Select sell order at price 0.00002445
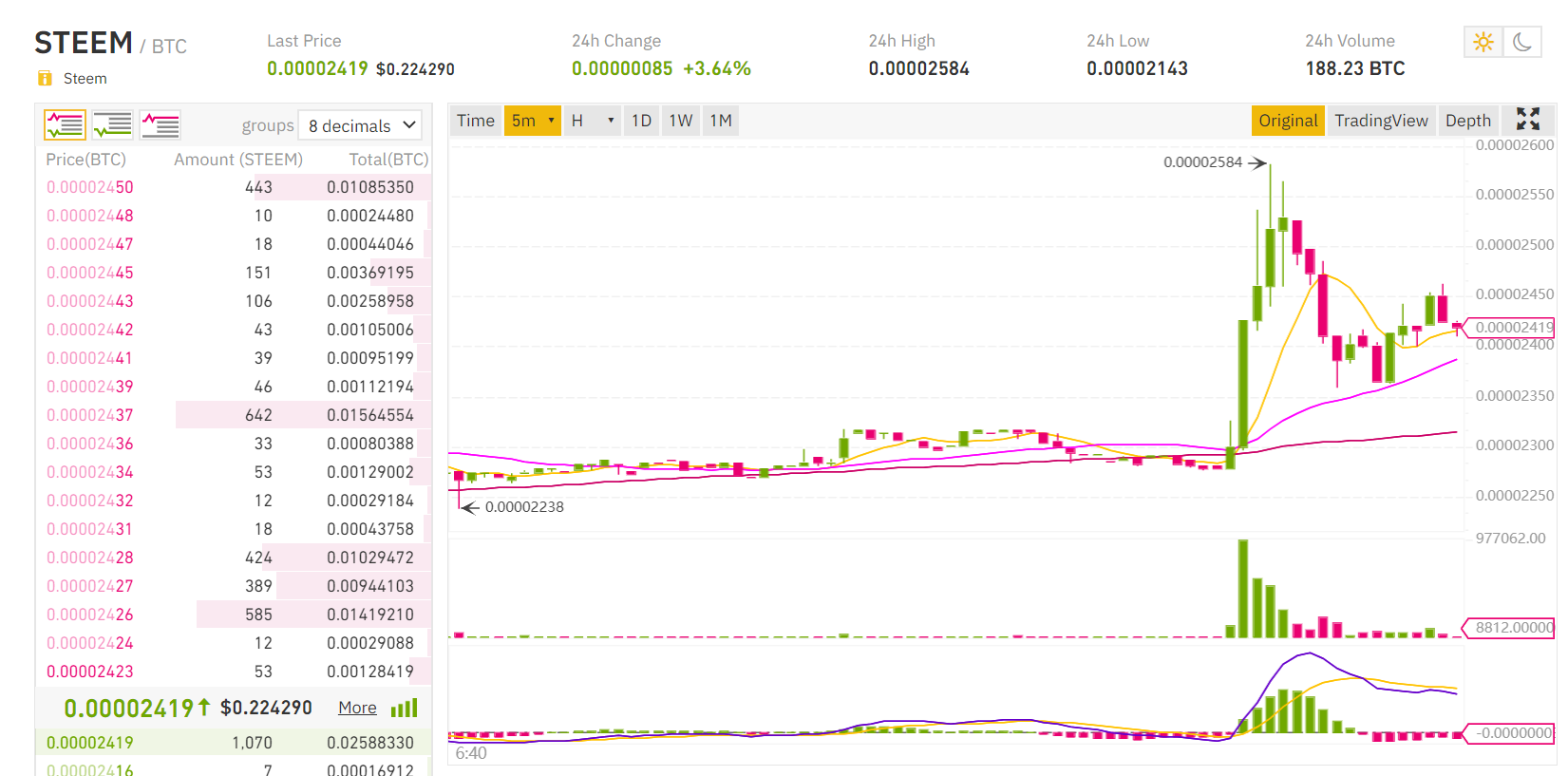Screen dimensions: 1568x776 coord(234,273)
